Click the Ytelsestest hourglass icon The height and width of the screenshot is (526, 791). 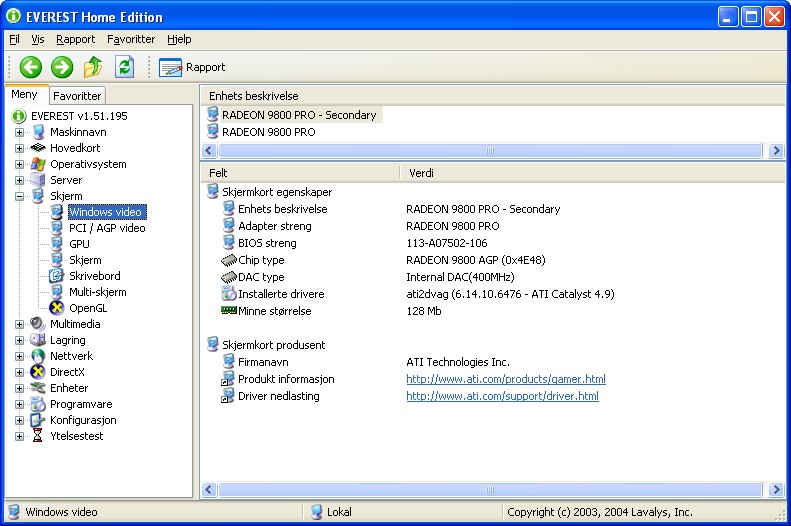point(38,436)
